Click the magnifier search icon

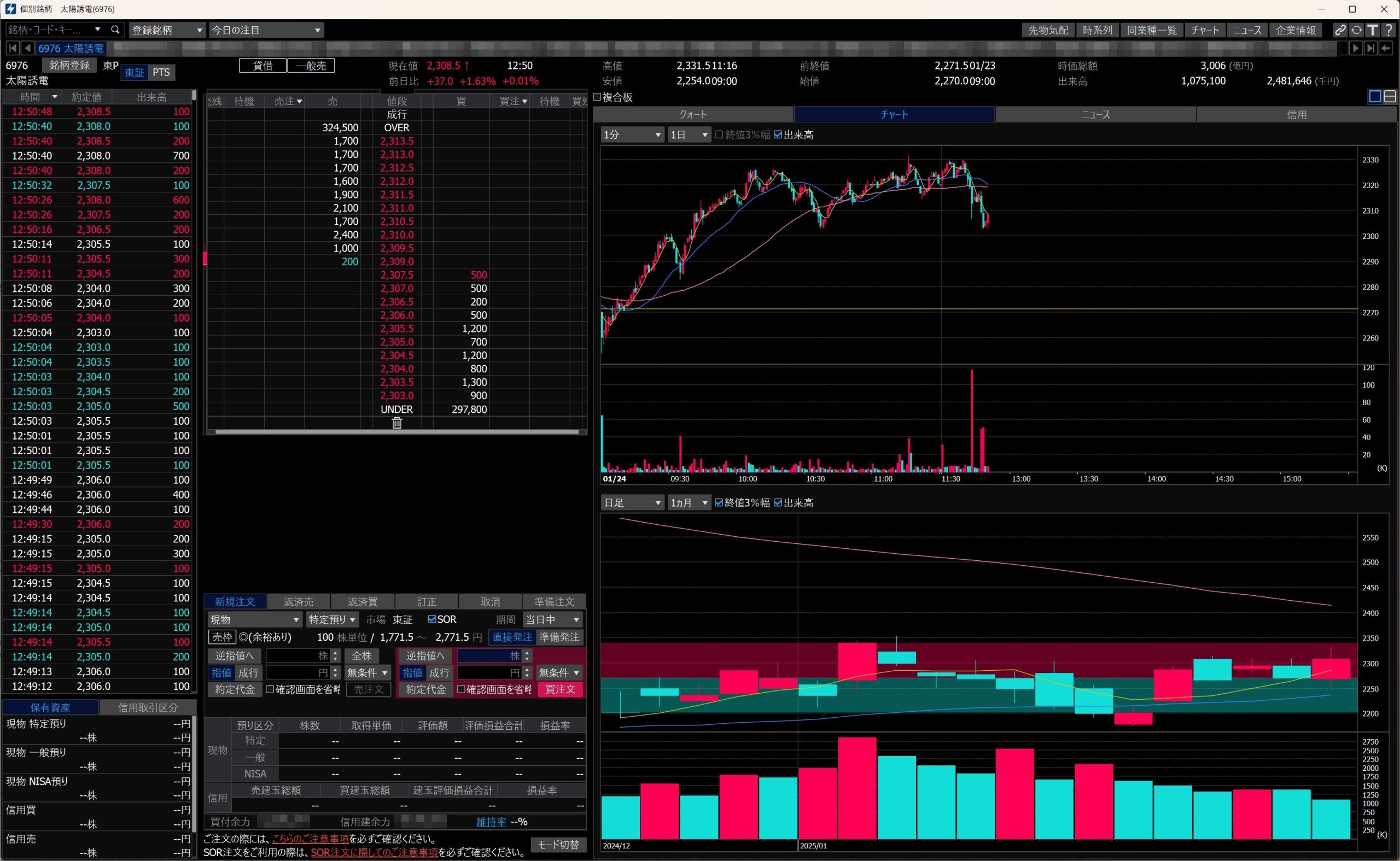click(x=115, y=30)
